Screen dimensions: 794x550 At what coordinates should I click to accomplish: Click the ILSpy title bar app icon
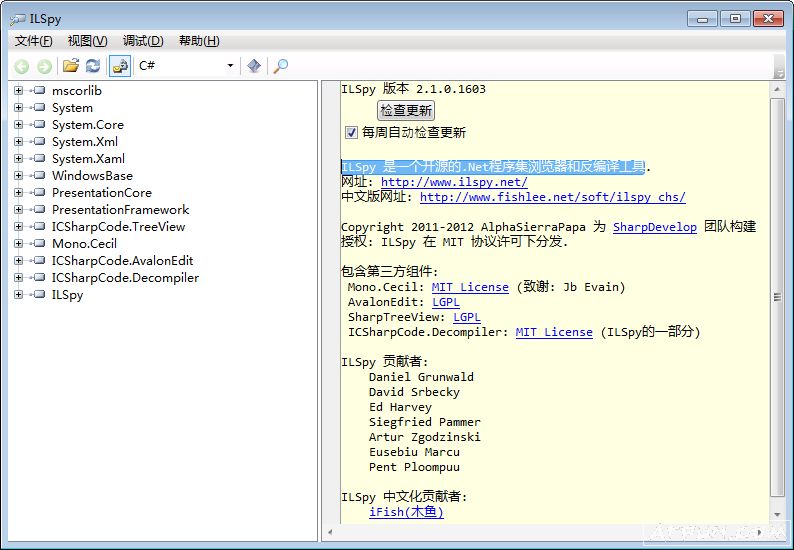click(18, 19)
